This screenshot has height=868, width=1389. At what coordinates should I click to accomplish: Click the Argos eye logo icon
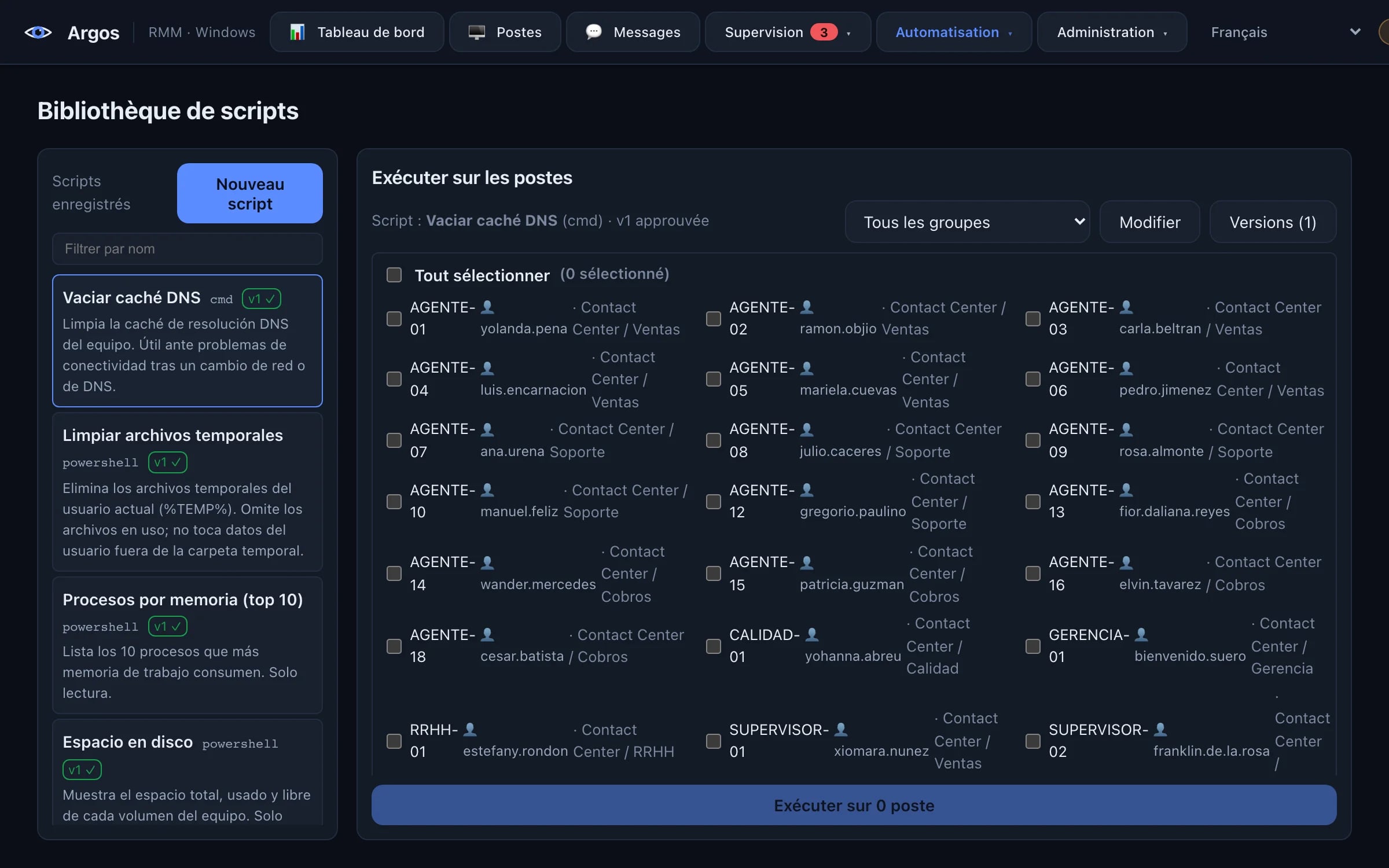coord(38,32)
